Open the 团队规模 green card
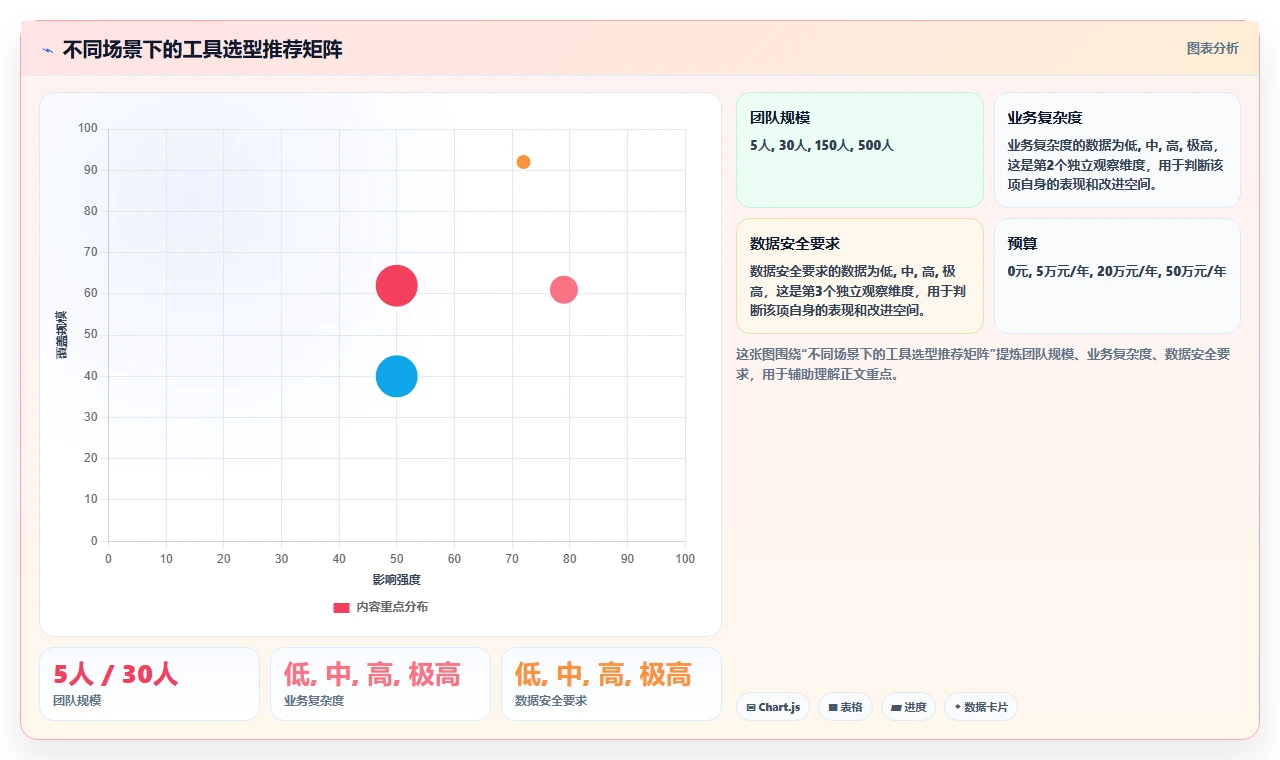Image resolution: width=1280 pixels, height=760 pixels. [860, 150]
